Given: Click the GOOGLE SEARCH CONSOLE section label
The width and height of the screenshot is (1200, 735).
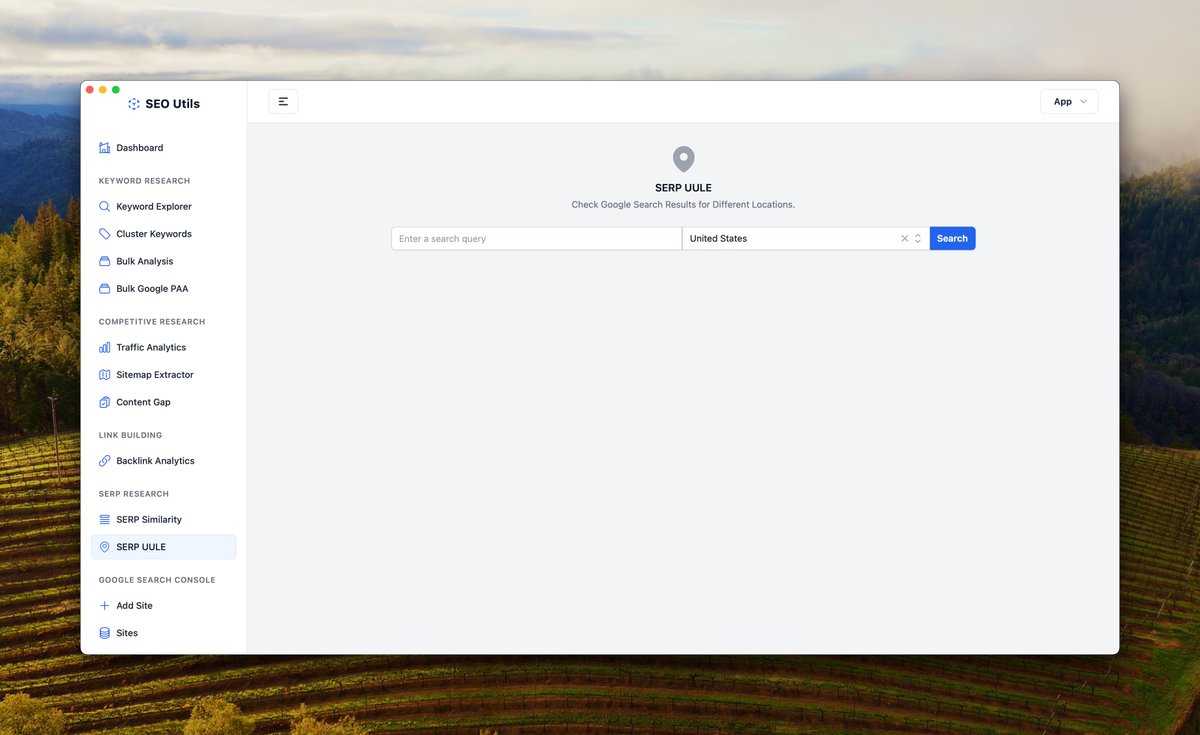Looking at the screenshot, I should click(157, 580).
